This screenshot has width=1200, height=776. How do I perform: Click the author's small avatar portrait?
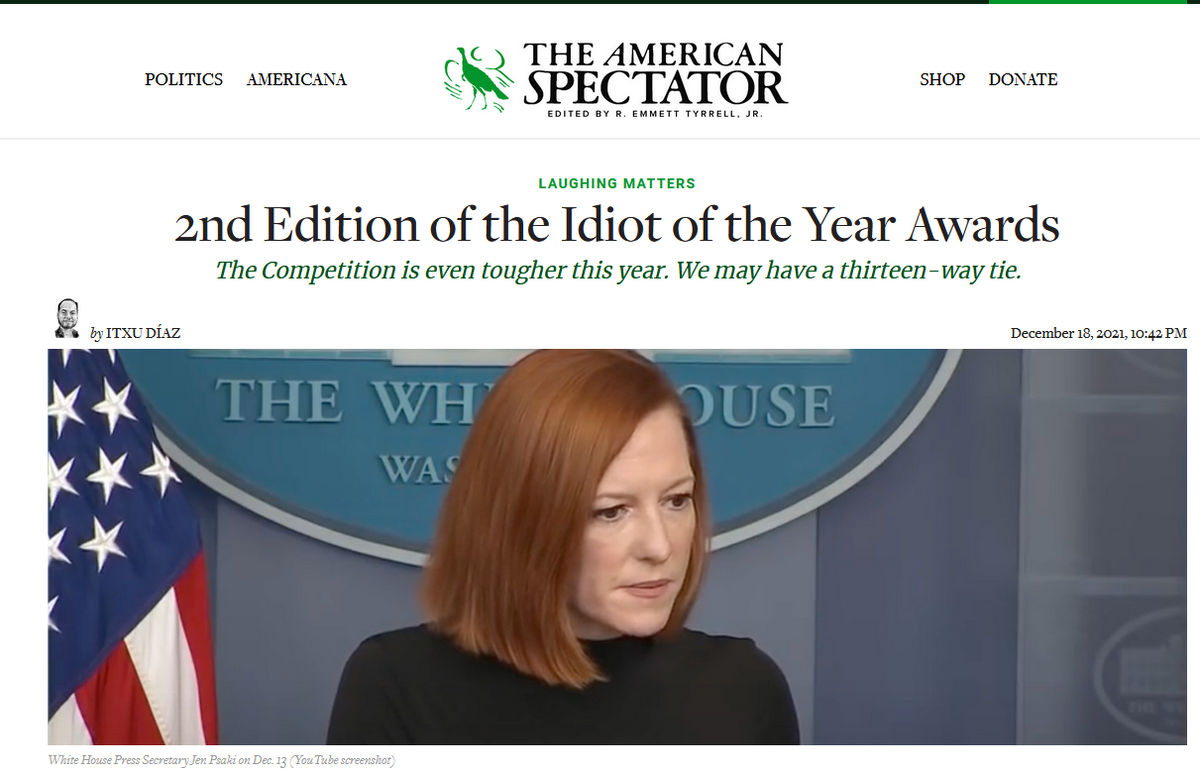point(67,318)
